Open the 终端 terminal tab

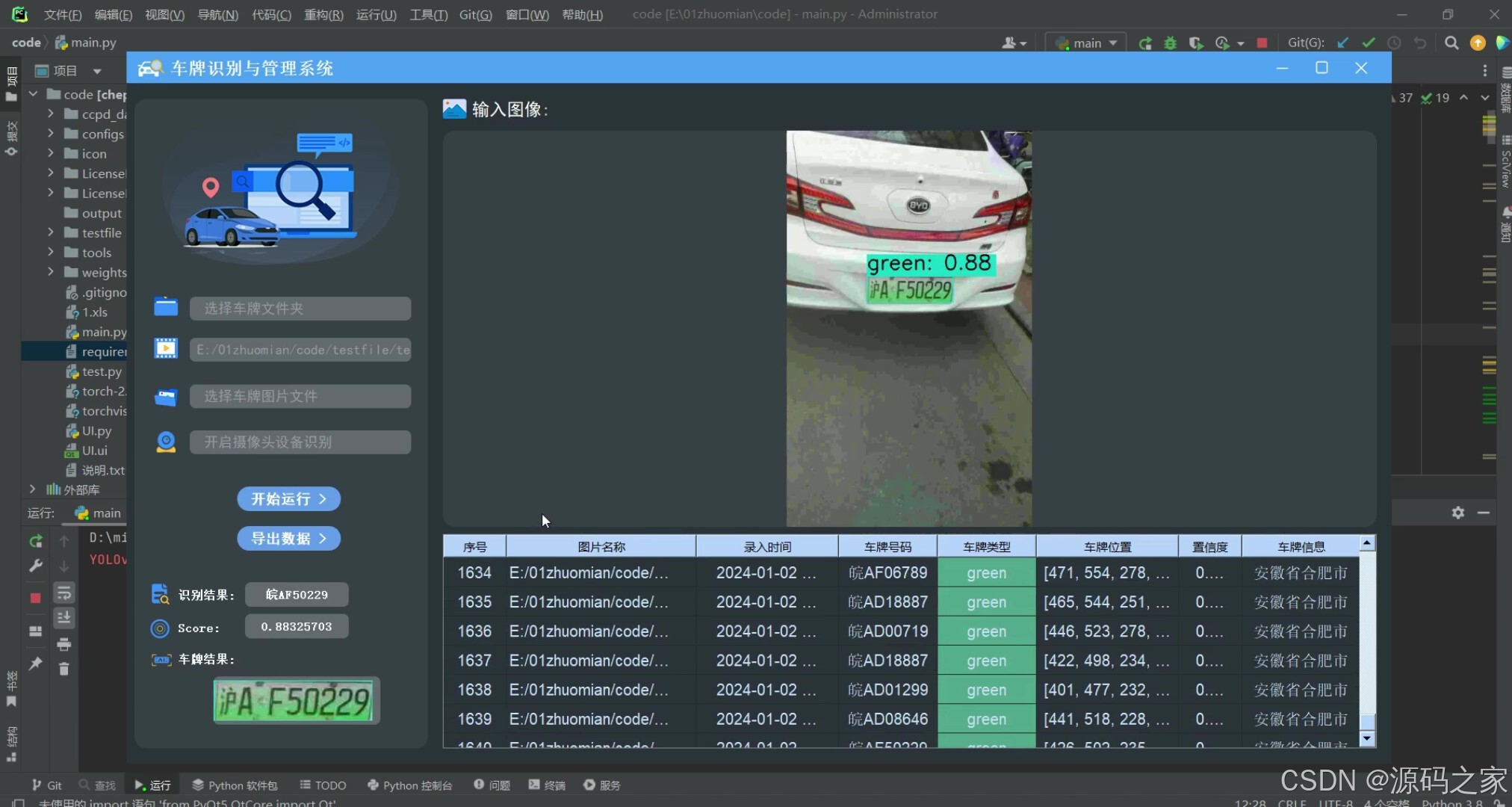[x=547, y=785]
